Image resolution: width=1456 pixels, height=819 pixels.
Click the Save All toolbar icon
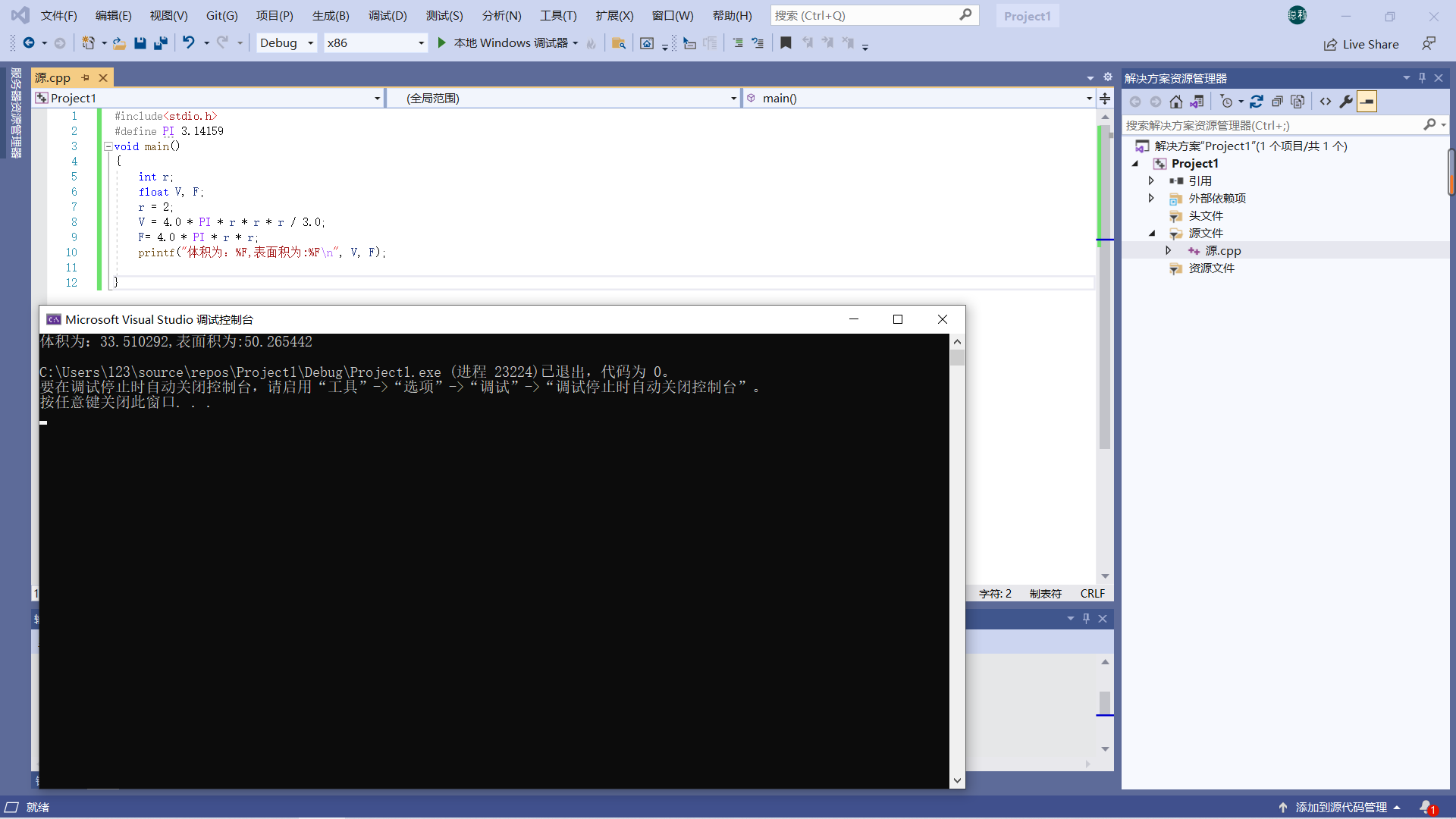coord(160,43)
